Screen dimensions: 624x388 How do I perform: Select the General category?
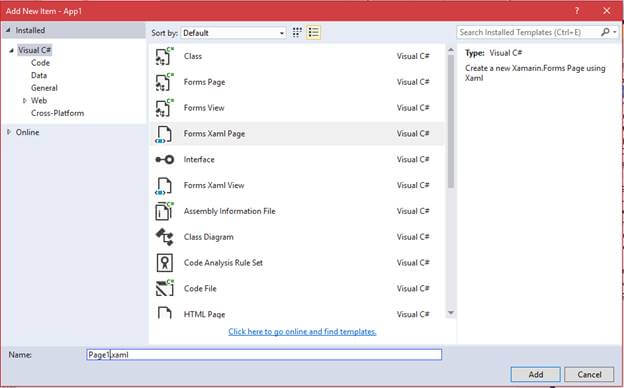click(44, 88)
